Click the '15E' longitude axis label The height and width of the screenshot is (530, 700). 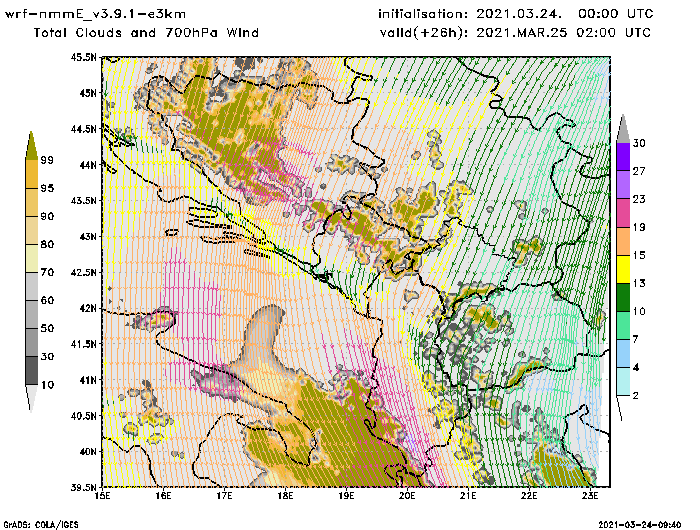(103, 496)
